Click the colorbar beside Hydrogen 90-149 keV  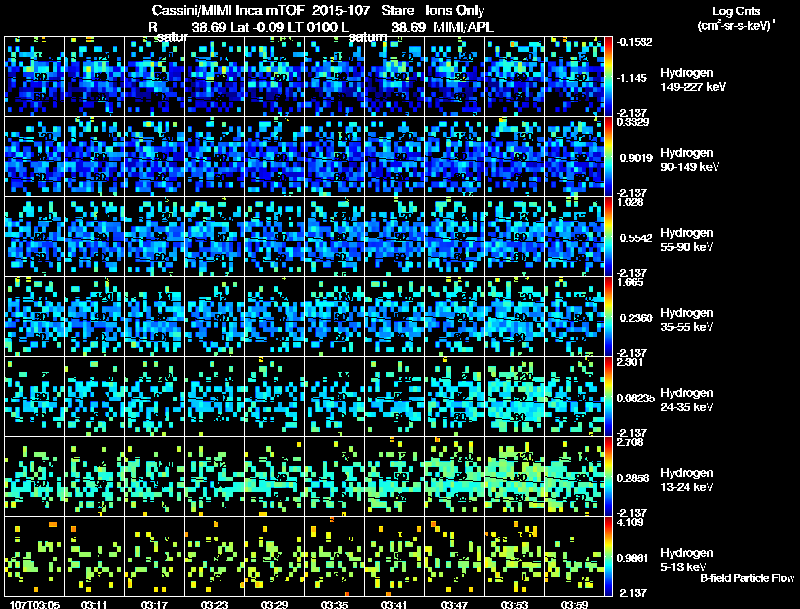click(608, 157)
